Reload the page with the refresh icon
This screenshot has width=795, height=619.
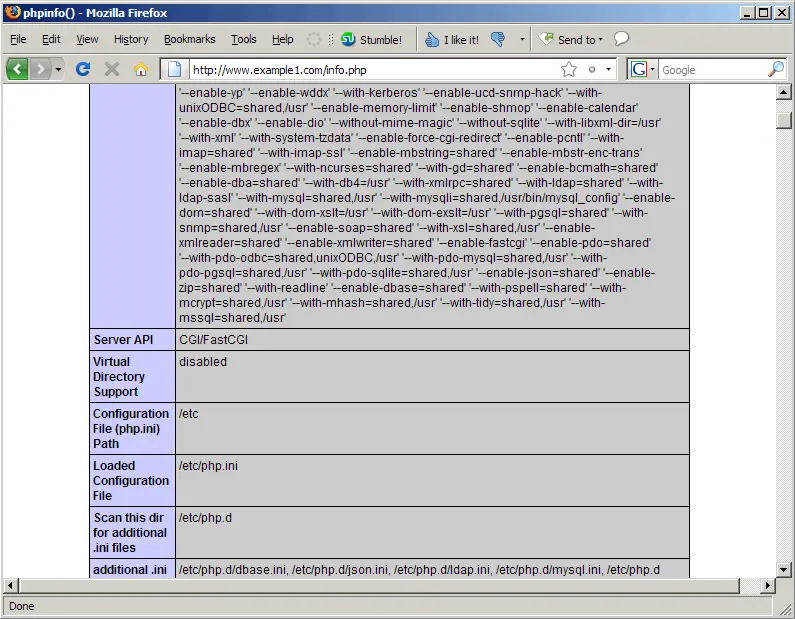83,69
